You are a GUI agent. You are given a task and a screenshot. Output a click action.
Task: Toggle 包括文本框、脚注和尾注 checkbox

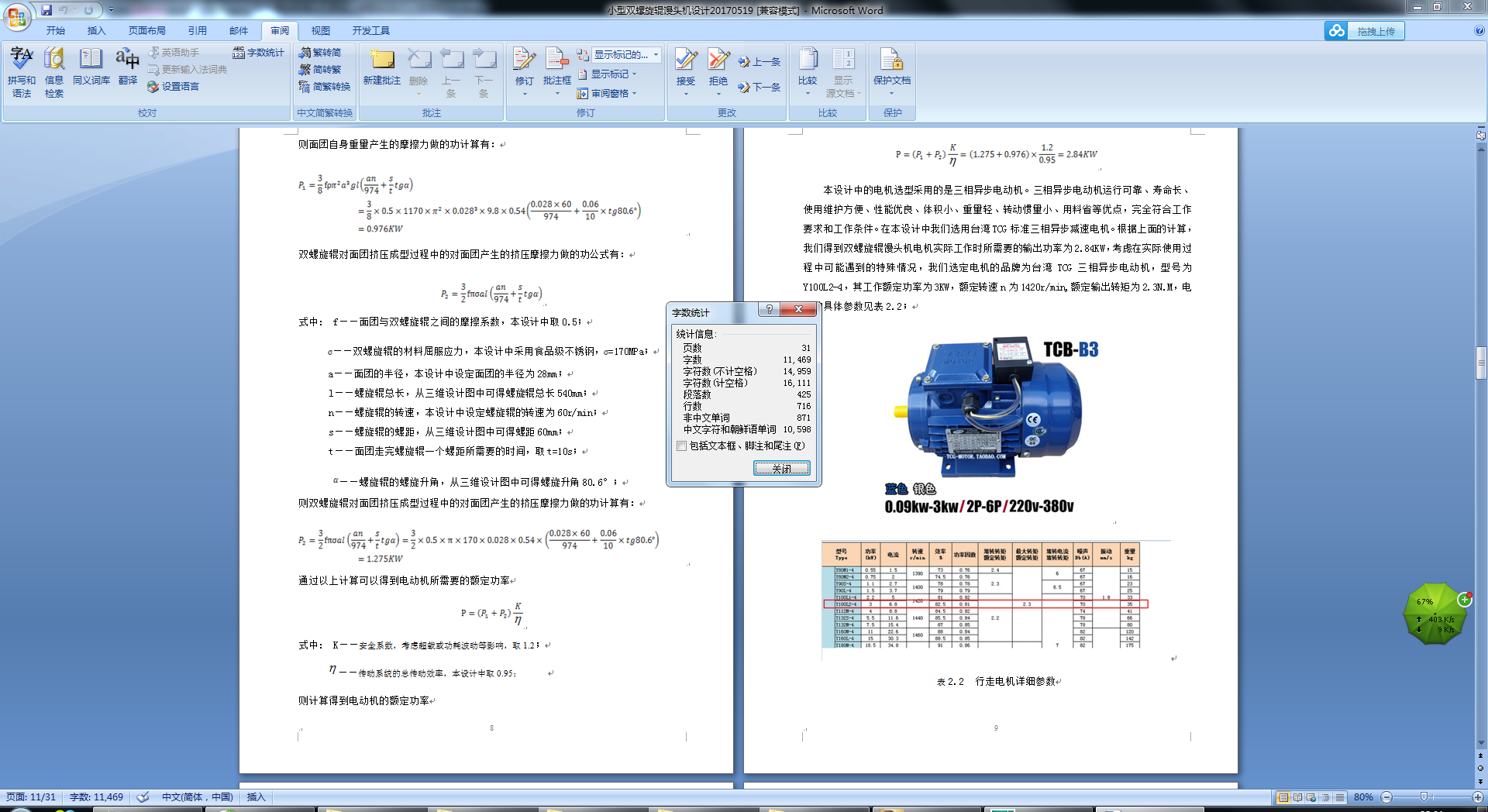682,446
